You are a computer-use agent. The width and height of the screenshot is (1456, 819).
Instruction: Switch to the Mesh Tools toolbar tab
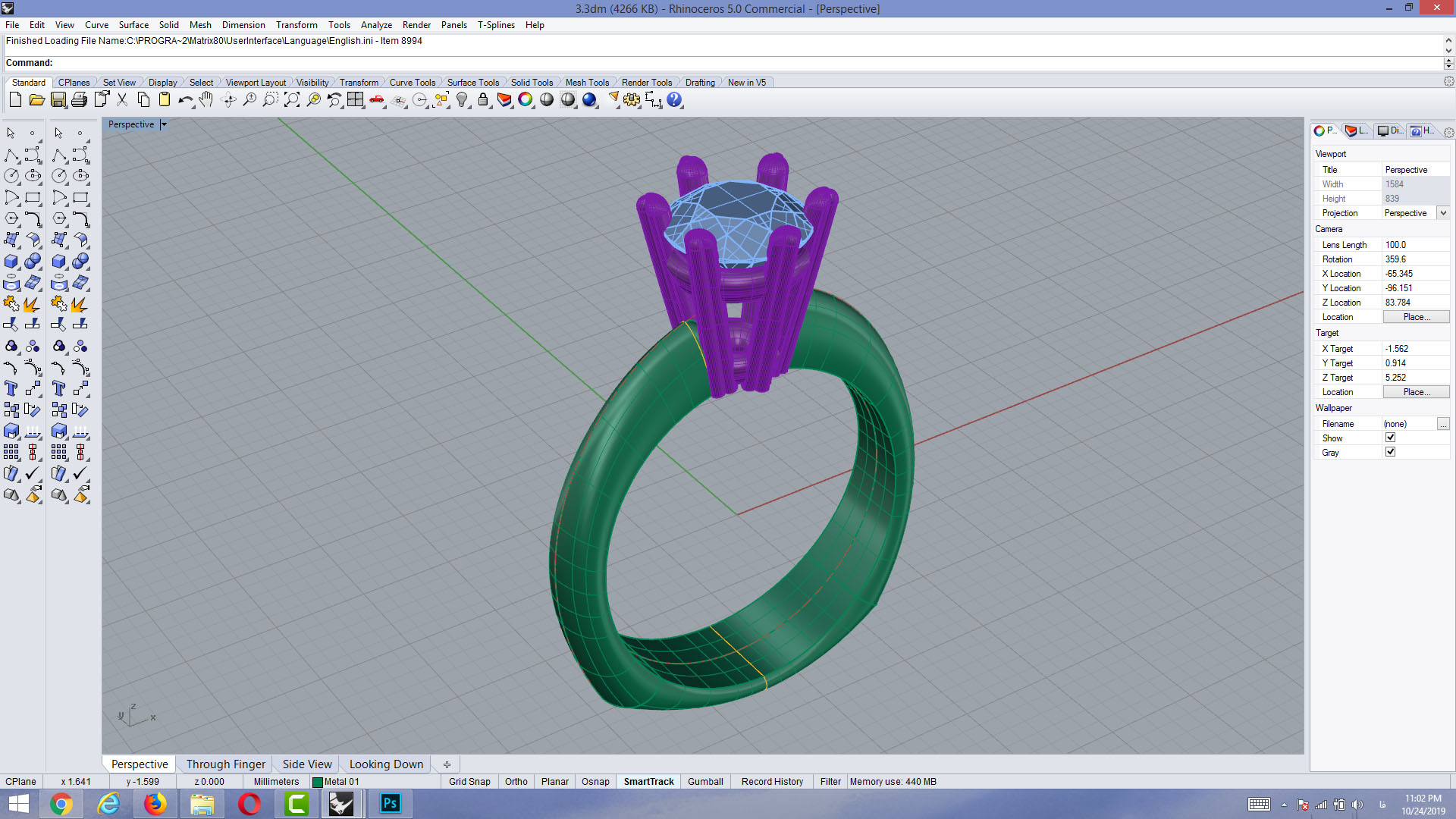(x=587, y=83)
